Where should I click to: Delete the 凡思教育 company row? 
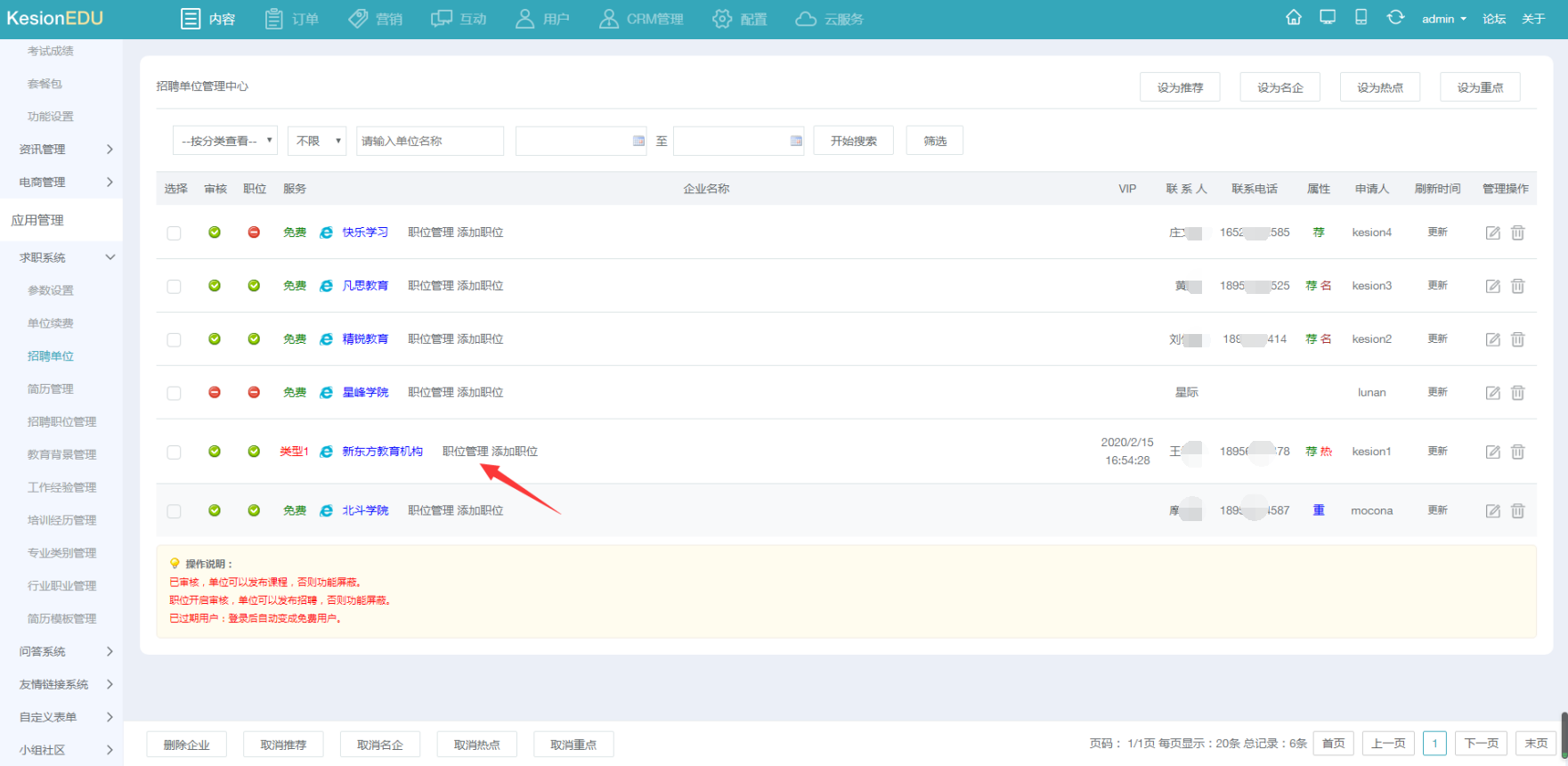[x=1518, y=286]
